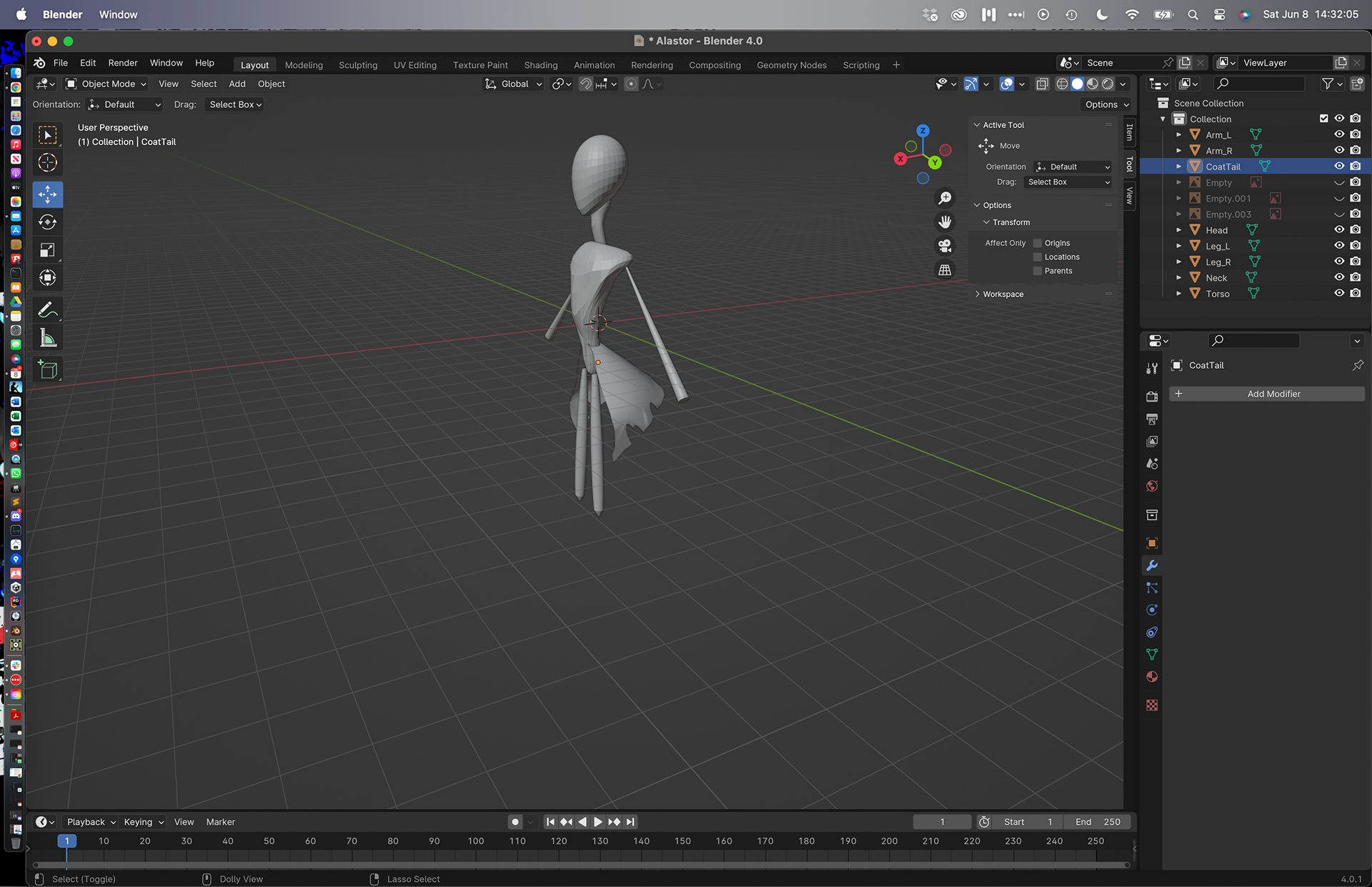Toggle X-Ray display
The height and width of the screenshot is (887, 1372).
point(1042,84)
